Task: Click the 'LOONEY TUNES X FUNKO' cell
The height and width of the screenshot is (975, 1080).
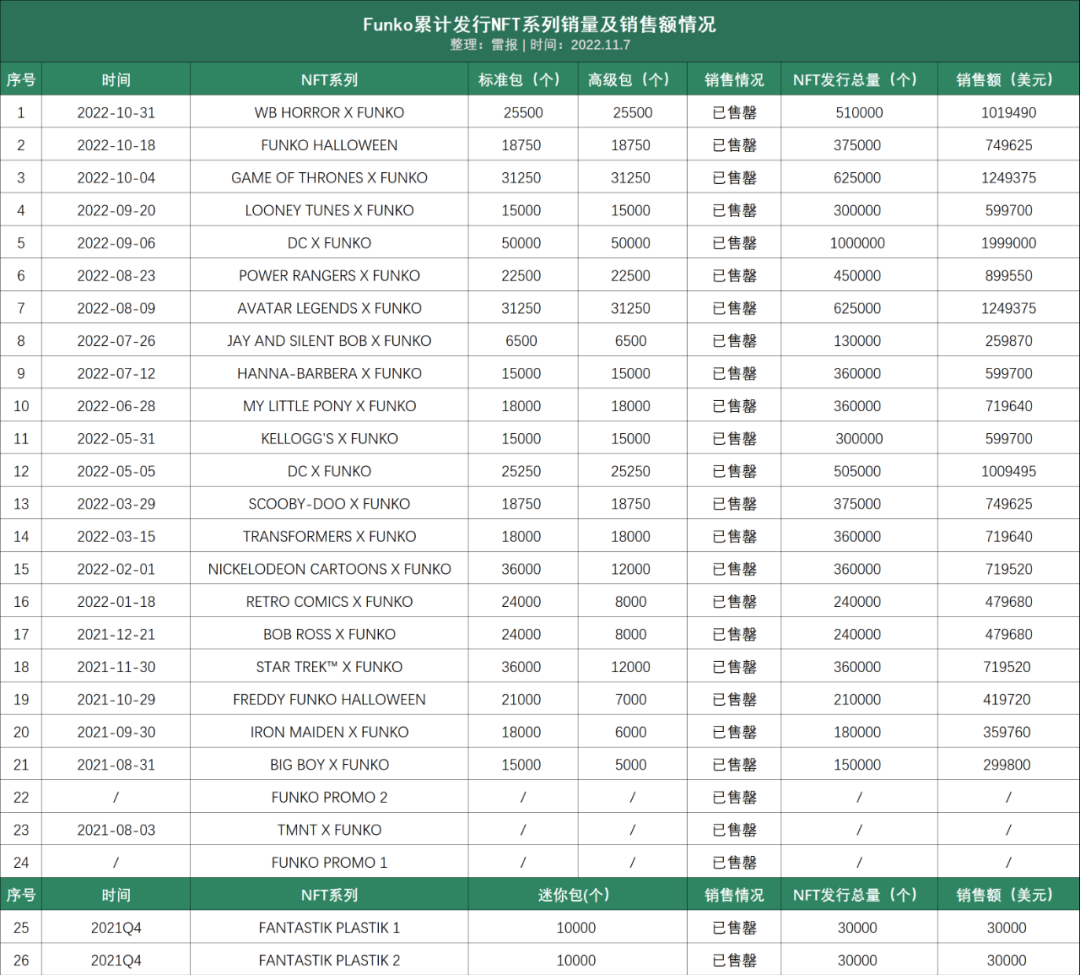Action: (329, 210)
